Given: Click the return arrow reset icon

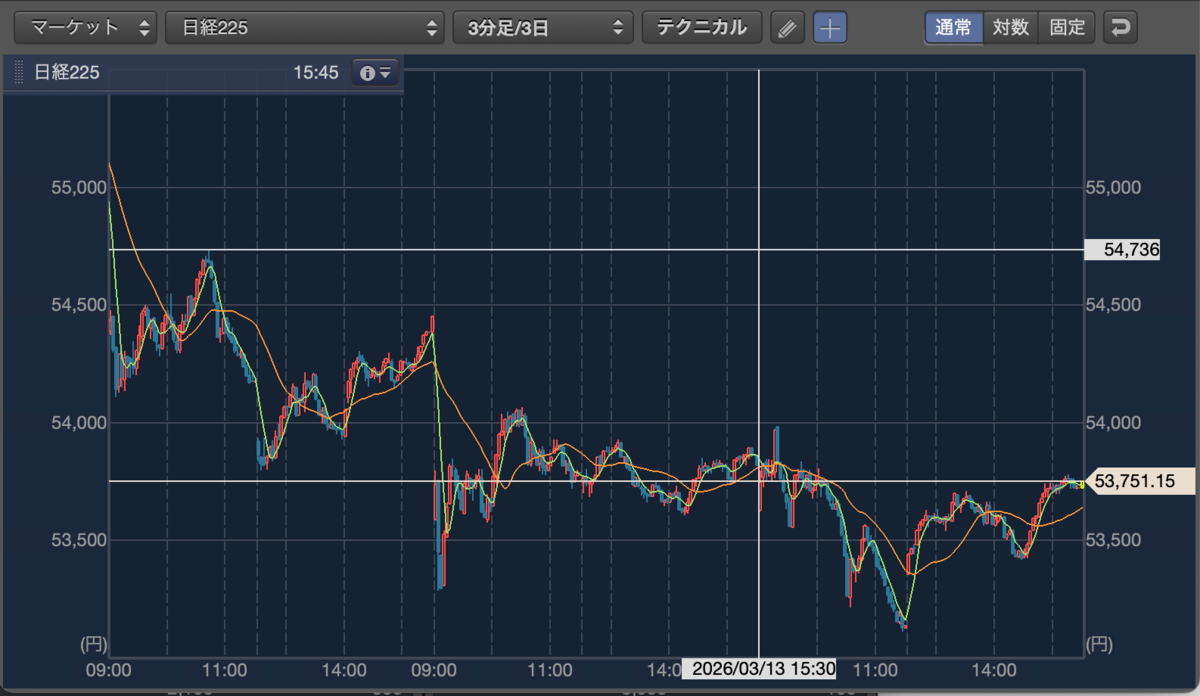Looking at the screenshot, I should coord(1120,27).
